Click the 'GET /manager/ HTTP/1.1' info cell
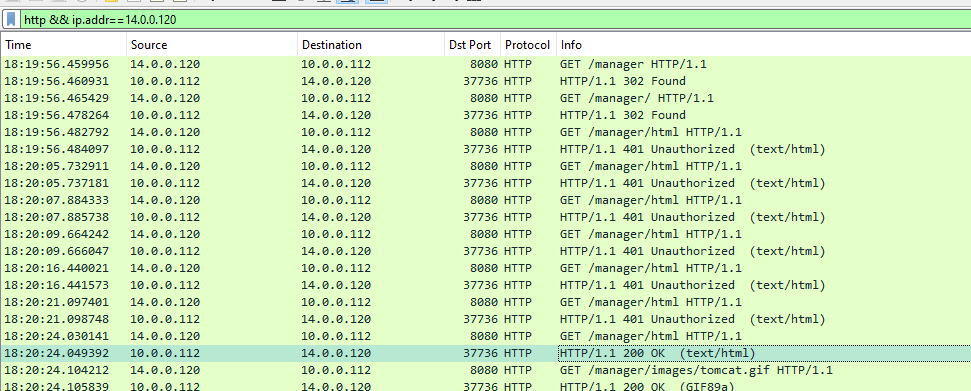This screenshot has width=971, height=391. click(637, 98)
